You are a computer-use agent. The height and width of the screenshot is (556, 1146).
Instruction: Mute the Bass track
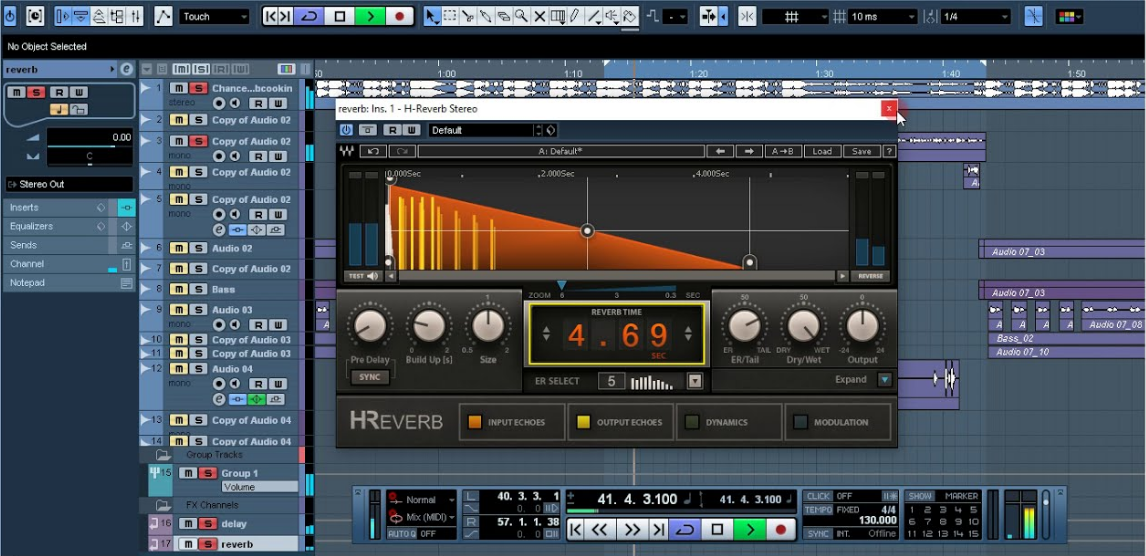pos(178,290)
